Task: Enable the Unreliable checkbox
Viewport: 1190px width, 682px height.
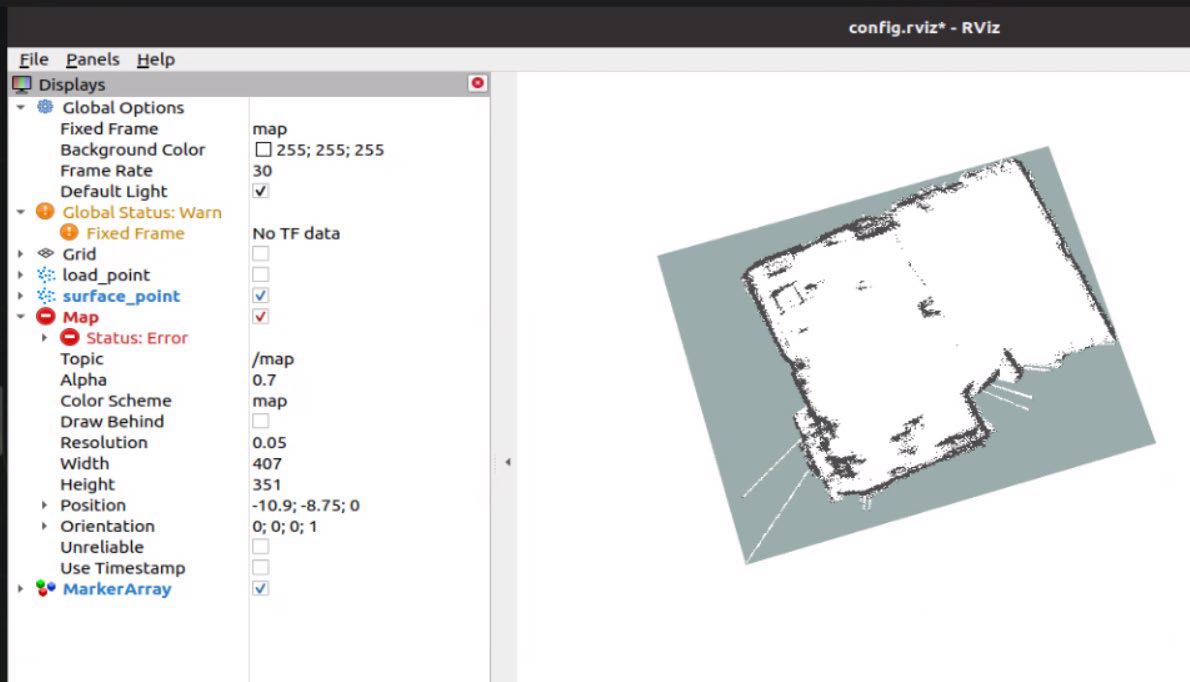Action: pyautogui.click(x=260, y=546)
